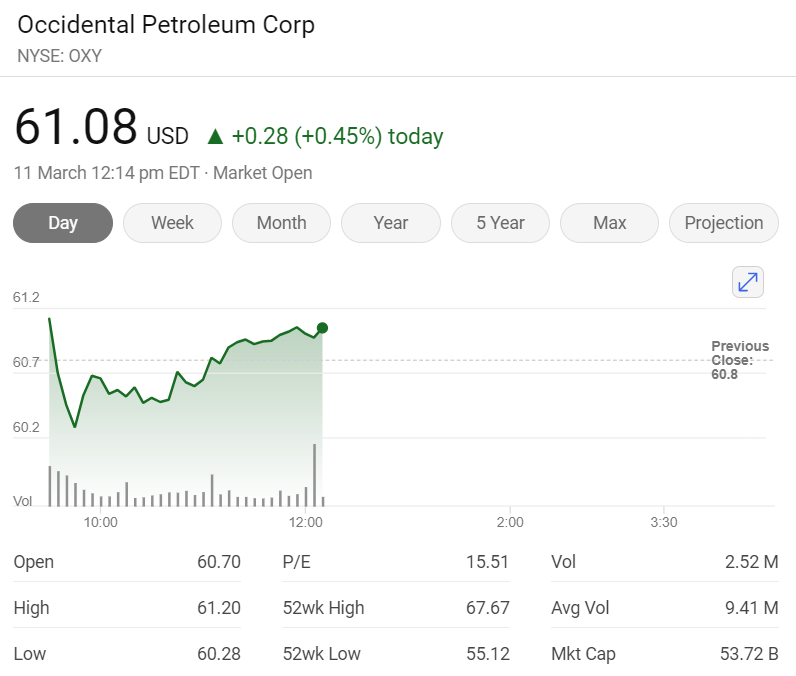The image size is (796, 676).
Task: Open the Projection view
Action: pyautogui.click(x=723, y=223)
